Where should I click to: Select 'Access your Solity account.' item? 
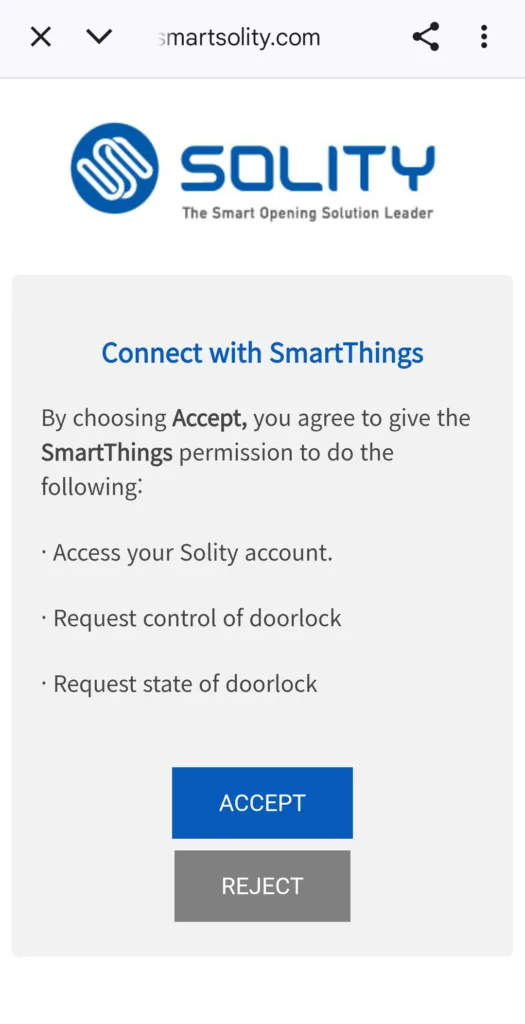coord(187,553)
